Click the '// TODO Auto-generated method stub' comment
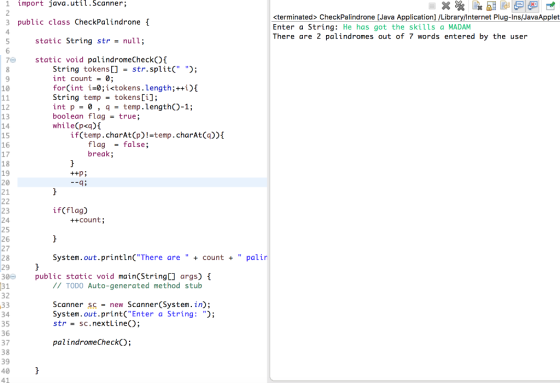560x383 pixels. coord(128,286)
